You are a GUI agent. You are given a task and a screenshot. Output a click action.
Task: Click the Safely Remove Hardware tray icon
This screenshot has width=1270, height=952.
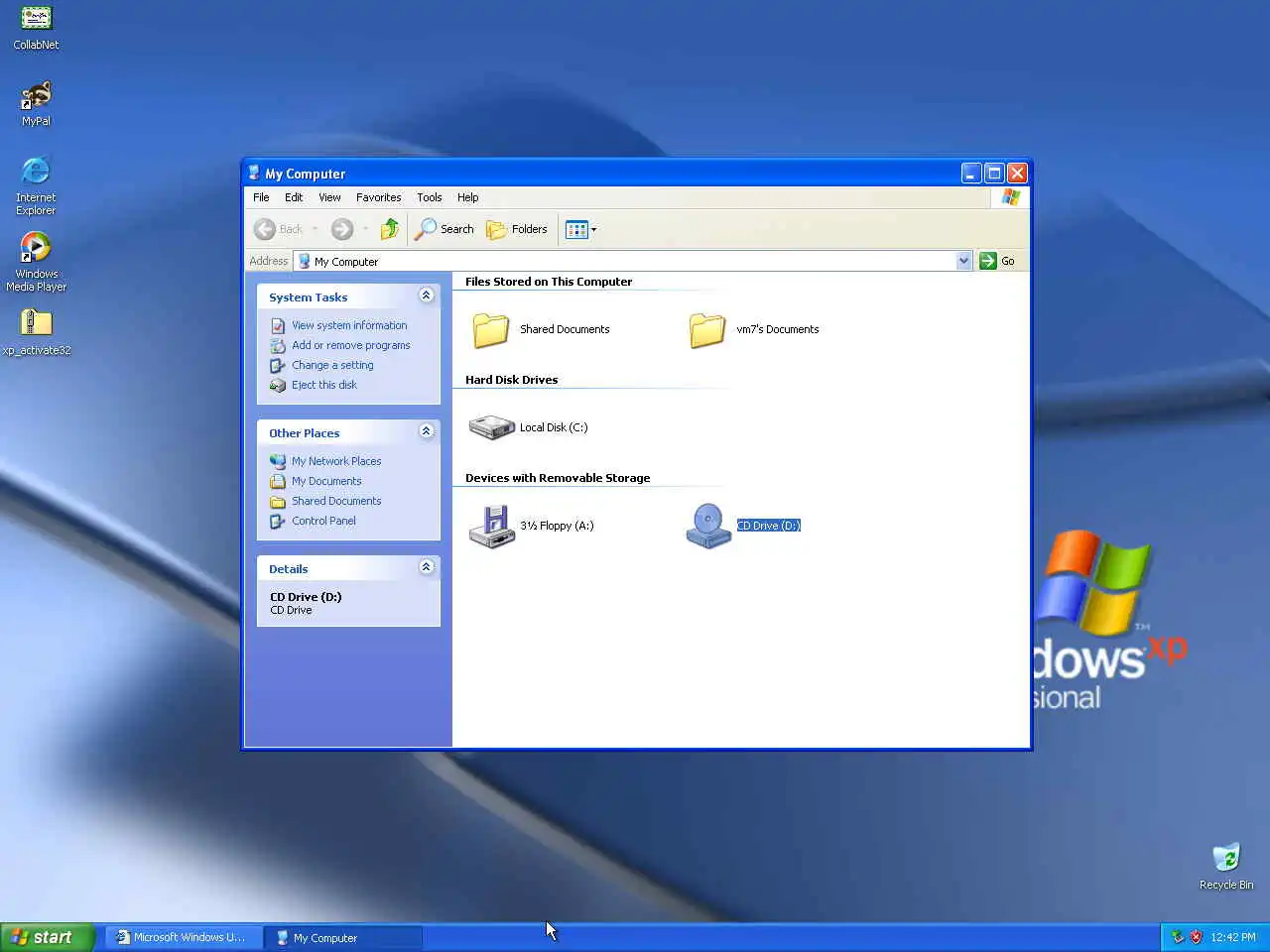click(1178, 937)
